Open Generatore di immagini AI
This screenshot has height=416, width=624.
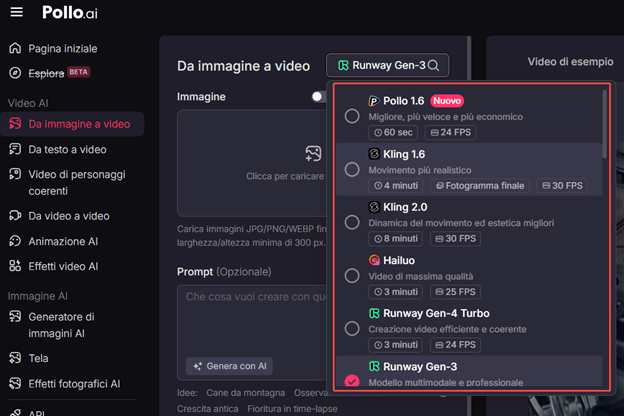pos(61,325)
